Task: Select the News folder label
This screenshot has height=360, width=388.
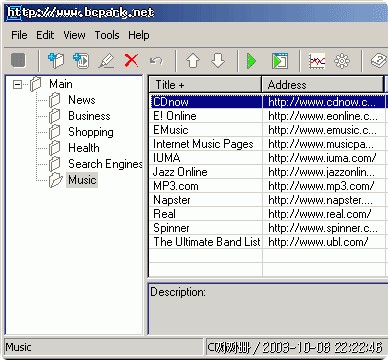Action: (x=82, y=100)
